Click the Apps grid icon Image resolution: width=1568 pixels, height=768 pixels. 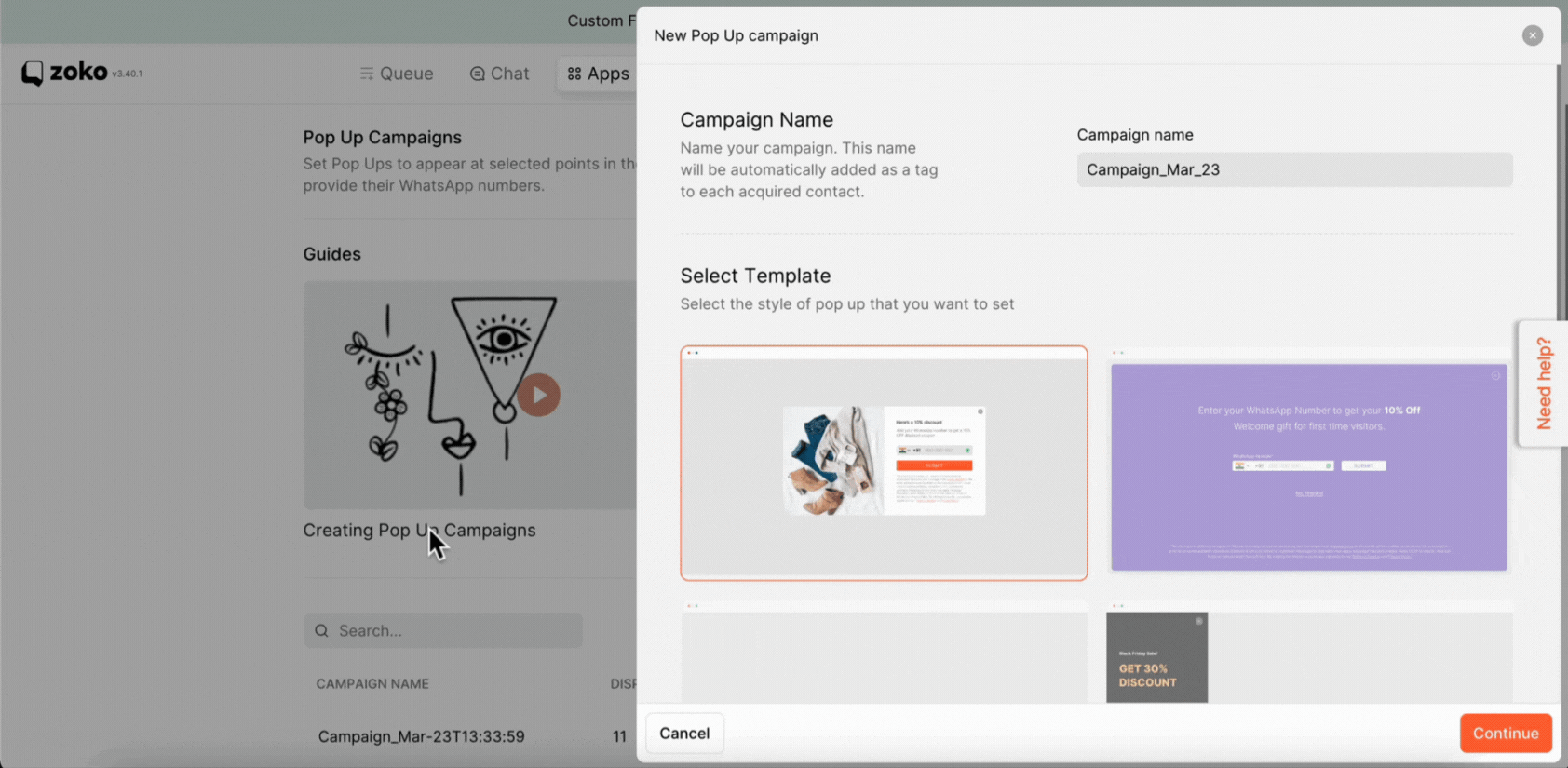pos(574,74)
